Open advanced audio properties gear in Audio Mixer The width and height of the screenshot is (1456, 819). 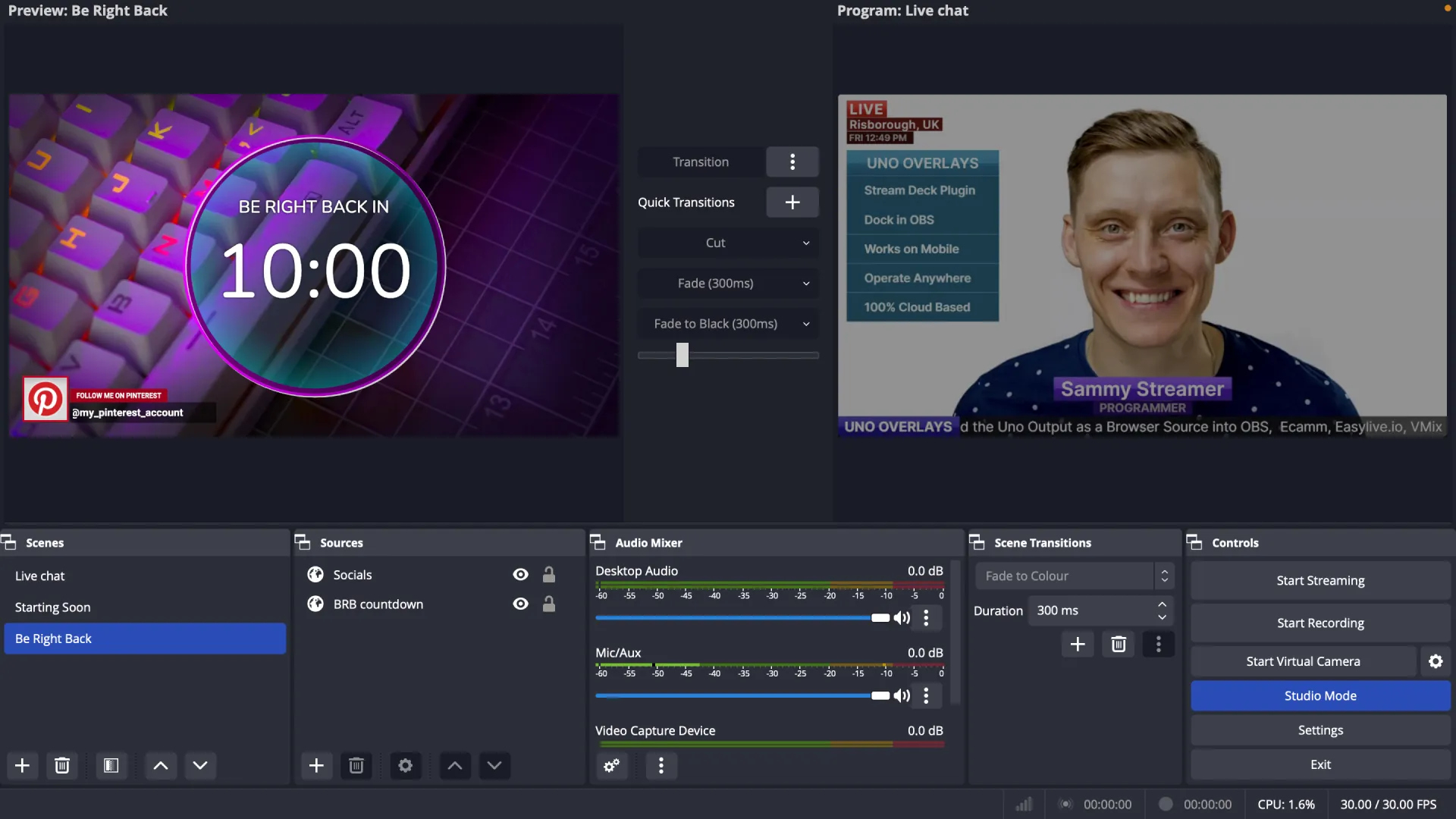pos(611,766)
